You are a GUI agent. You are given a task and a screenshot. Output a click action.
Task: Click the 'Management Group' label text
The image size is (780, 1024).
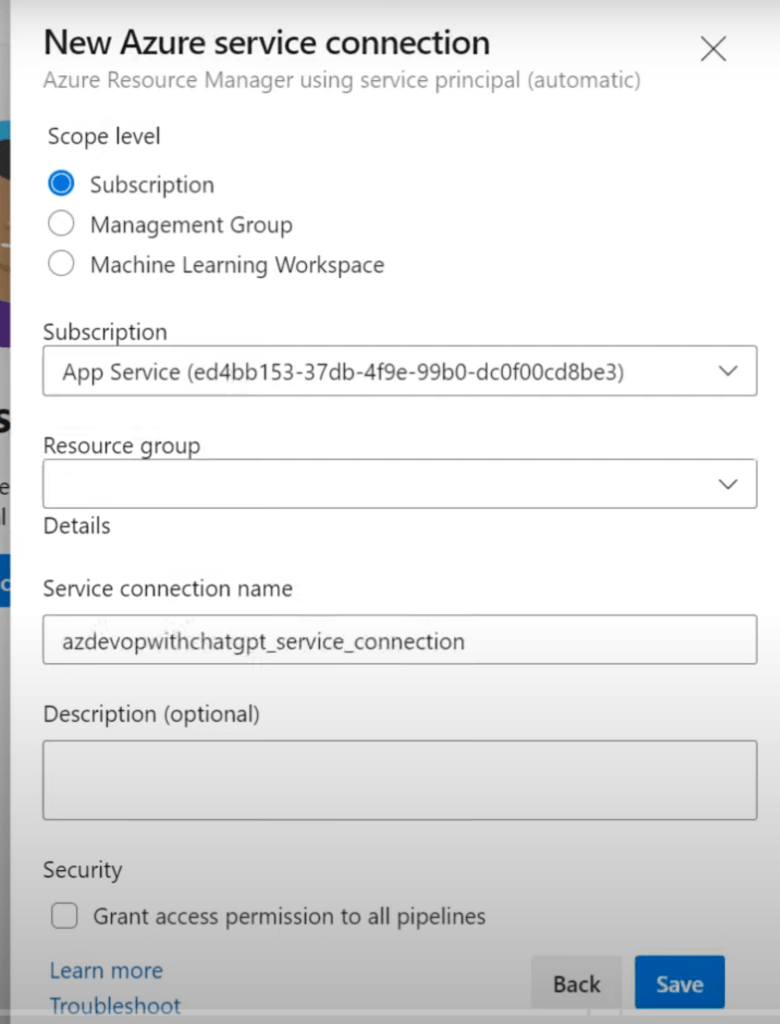191,225
